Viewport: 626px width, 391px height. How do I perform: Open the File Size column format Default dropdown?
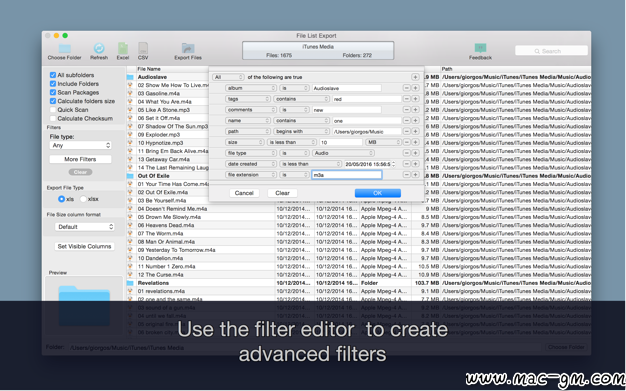[x=84, y=227]
